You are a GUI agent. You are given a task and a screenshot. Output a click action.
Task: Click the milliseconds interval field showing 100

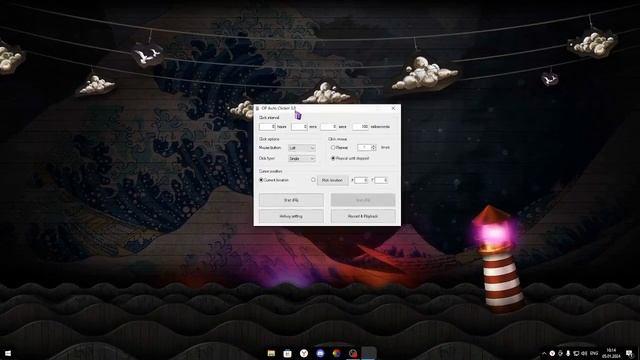pos(360,127)
